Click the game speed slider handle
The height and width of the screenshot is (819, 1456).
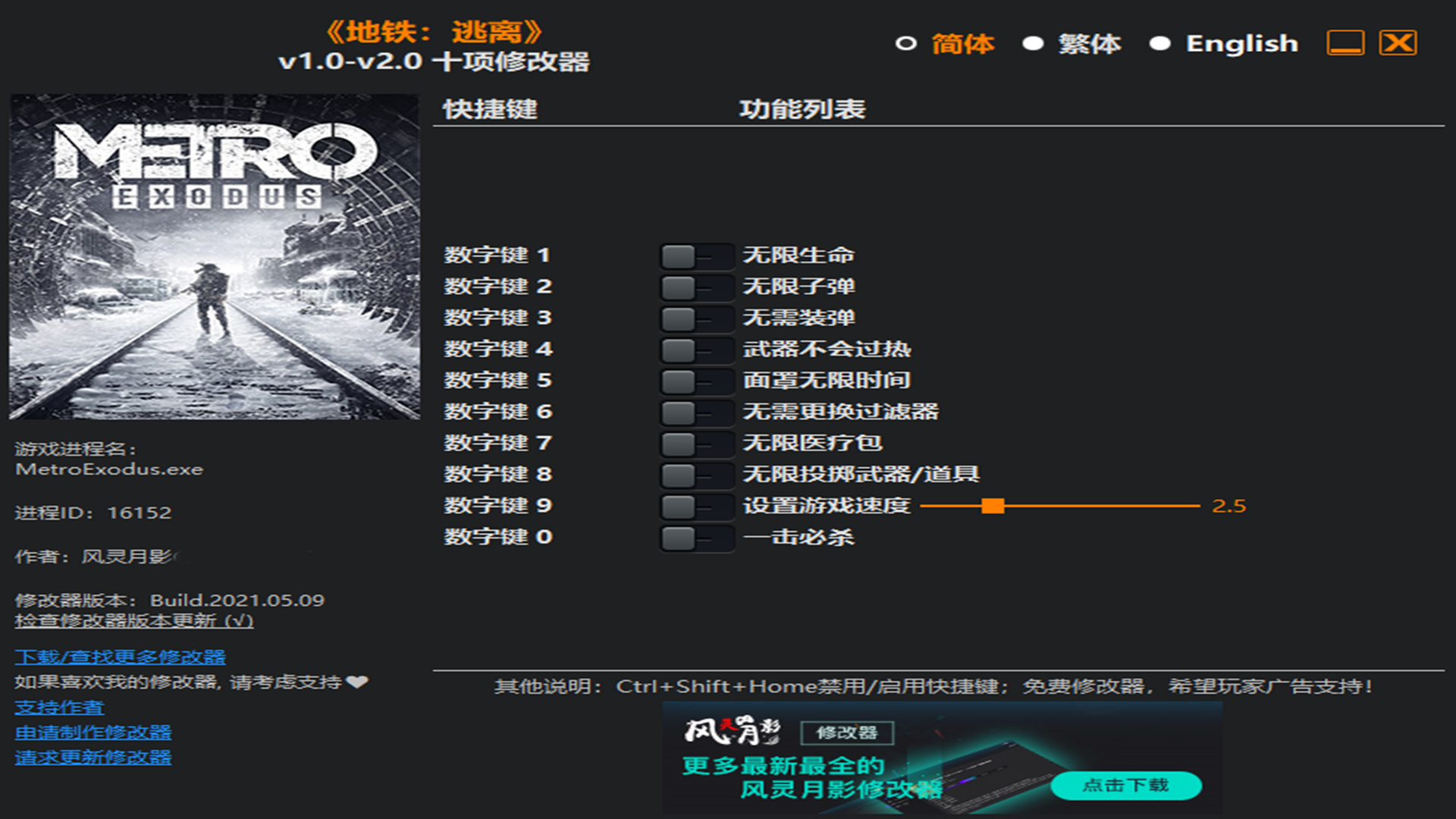point(992,506)
